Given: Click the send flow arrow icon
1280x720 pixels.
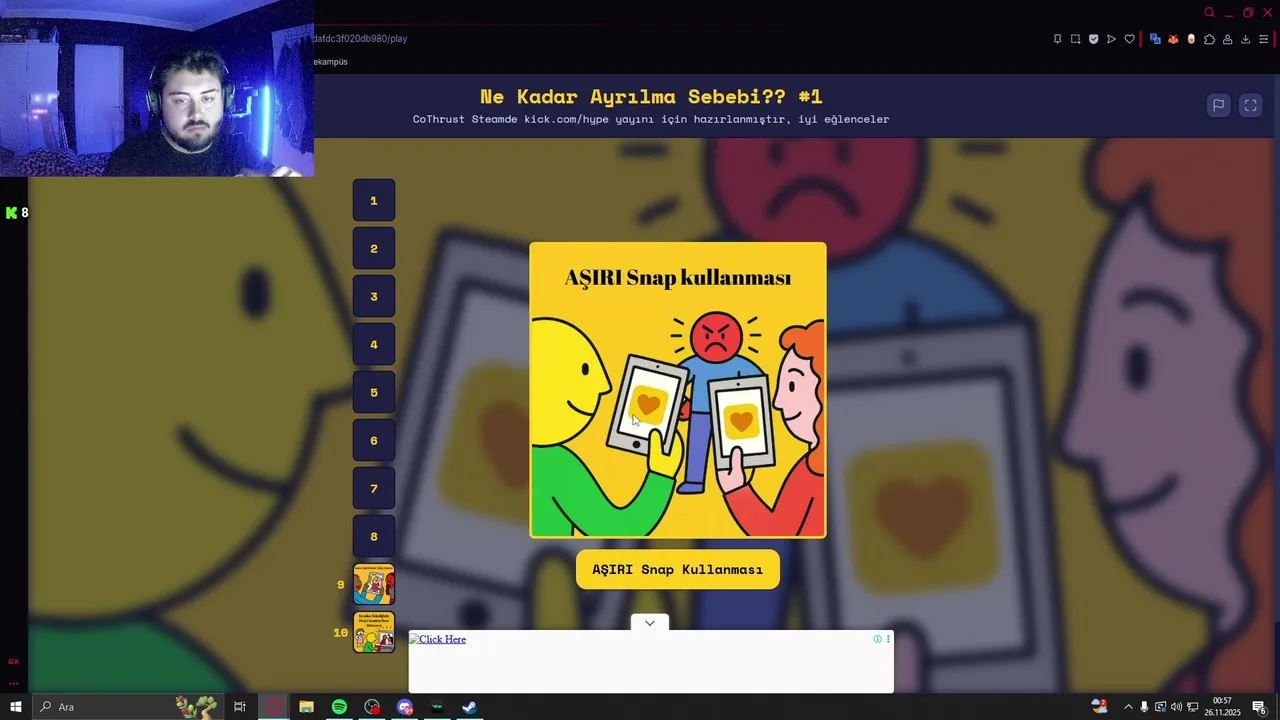Looking at the screenshot, I should (1111, 39).
